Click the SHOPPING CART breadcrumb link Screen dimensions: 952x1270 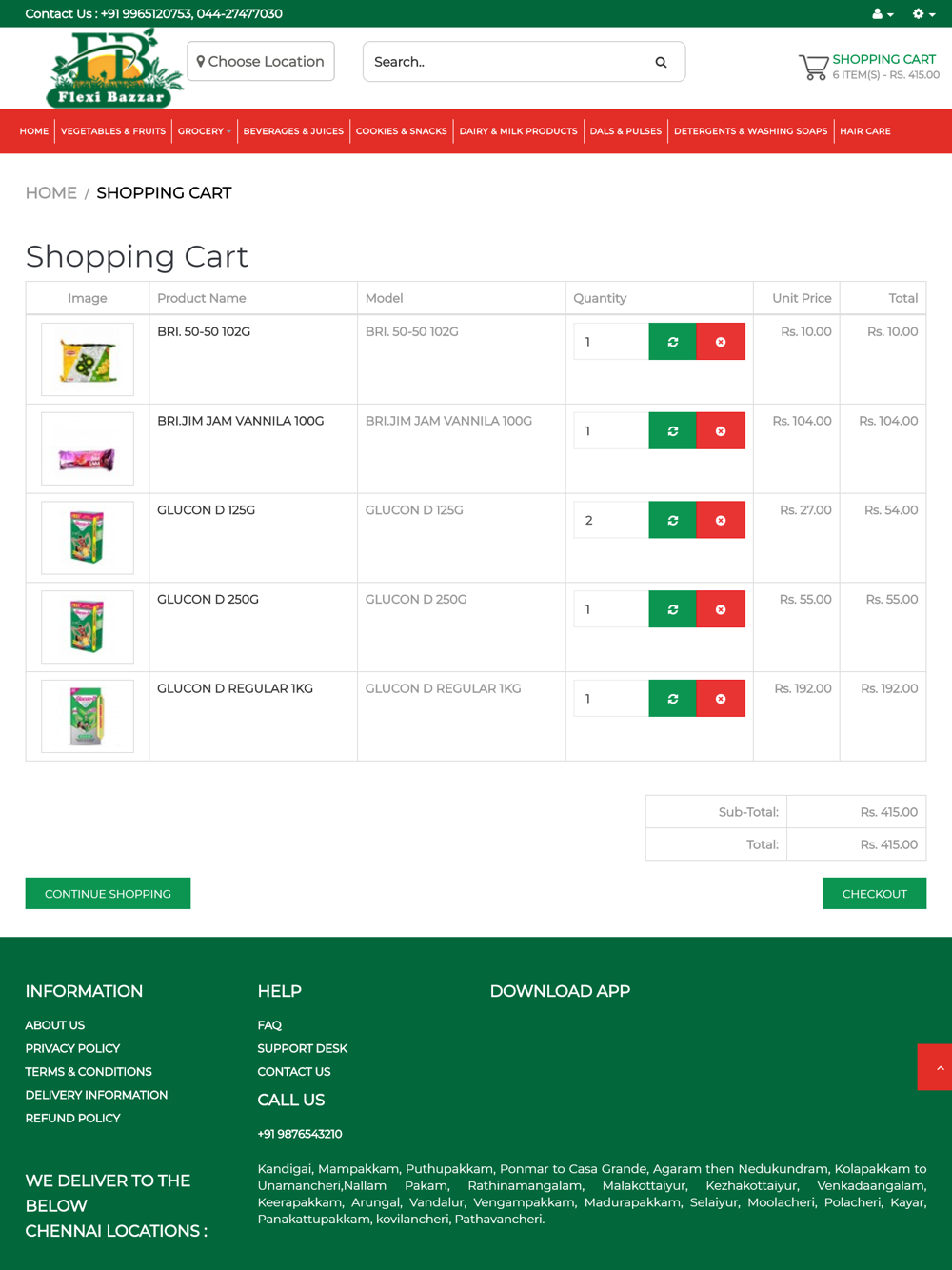point(164,193)
